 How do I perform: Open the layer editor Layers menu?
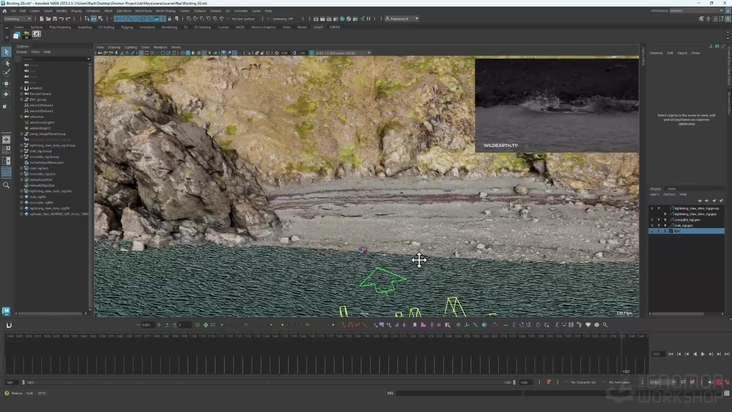pyautogui.click(x=655, y=194)
